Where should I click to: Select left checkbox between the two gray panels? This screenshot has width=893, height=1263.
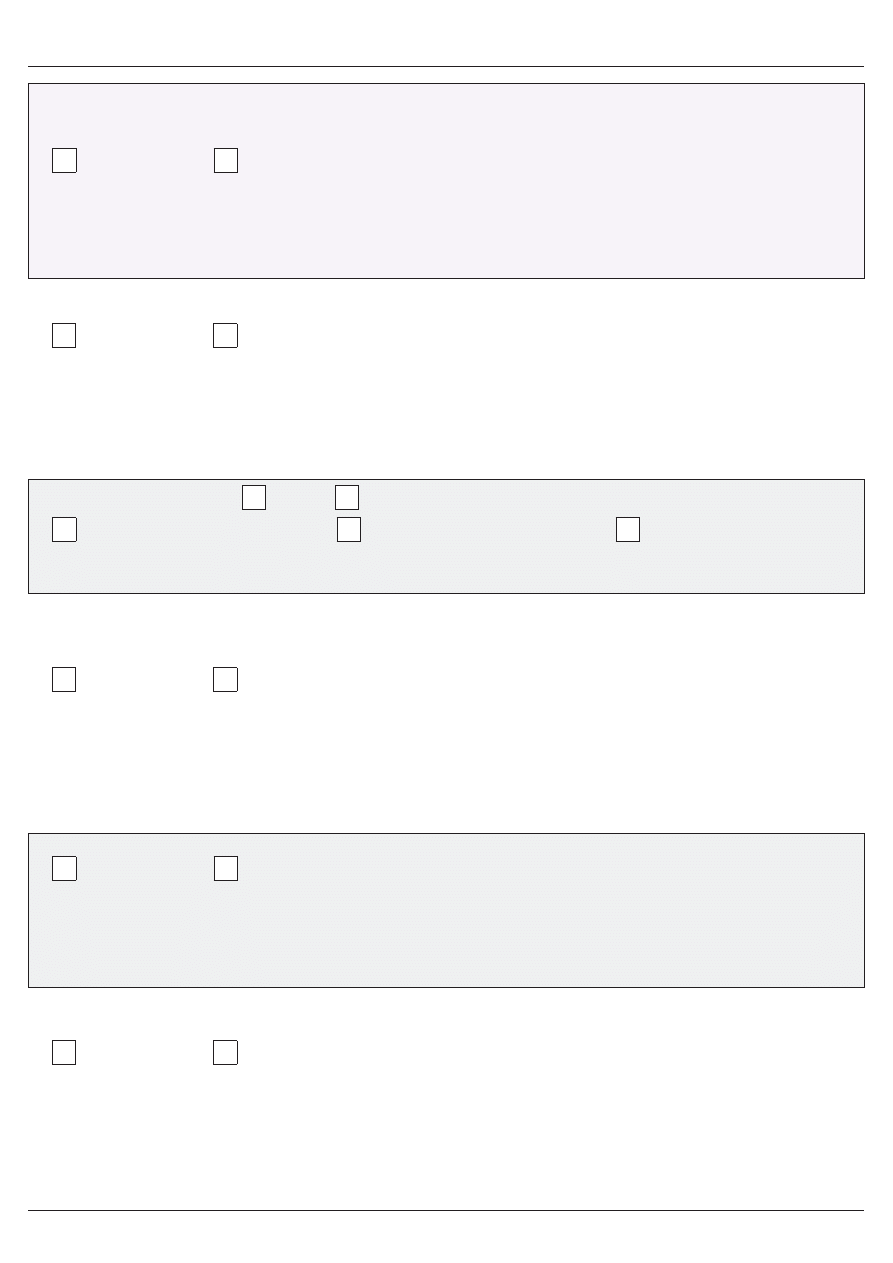[x=64, y=679]
